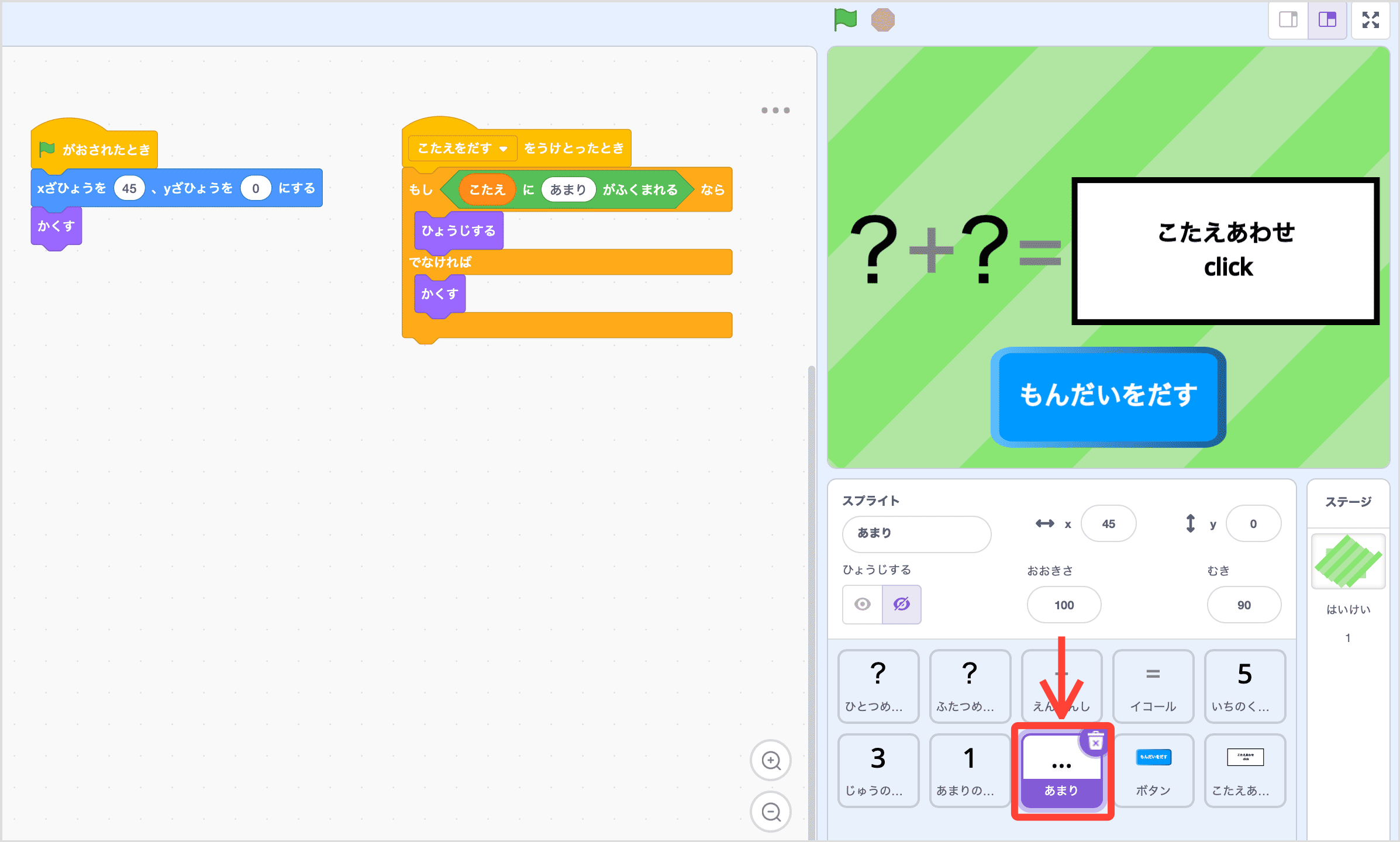Zoom out of the code area
The width and height of the screenshot is (1400, 842).
[x=771, y=812]
